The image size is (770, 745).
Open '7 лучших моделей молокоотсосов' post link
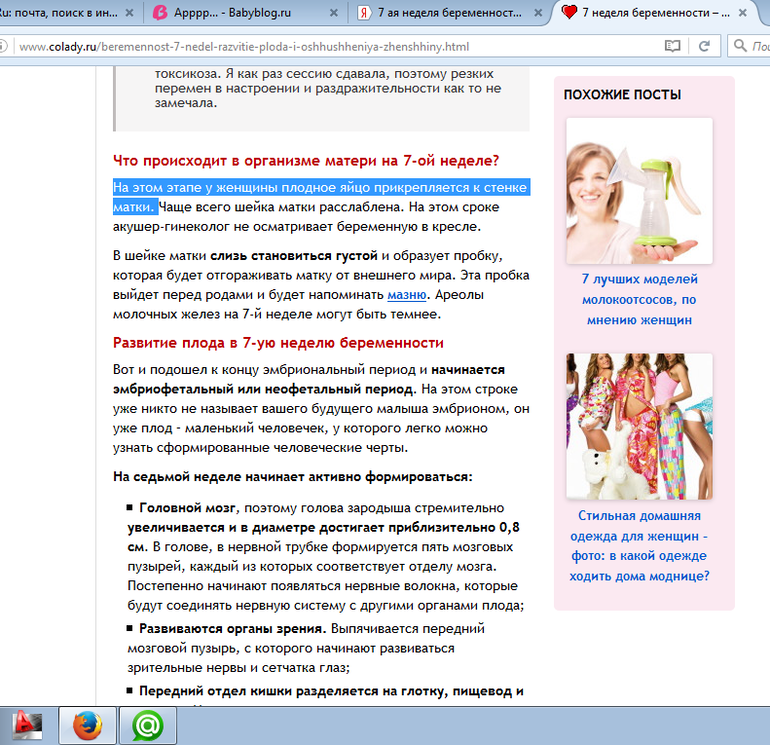pos(639,300)
